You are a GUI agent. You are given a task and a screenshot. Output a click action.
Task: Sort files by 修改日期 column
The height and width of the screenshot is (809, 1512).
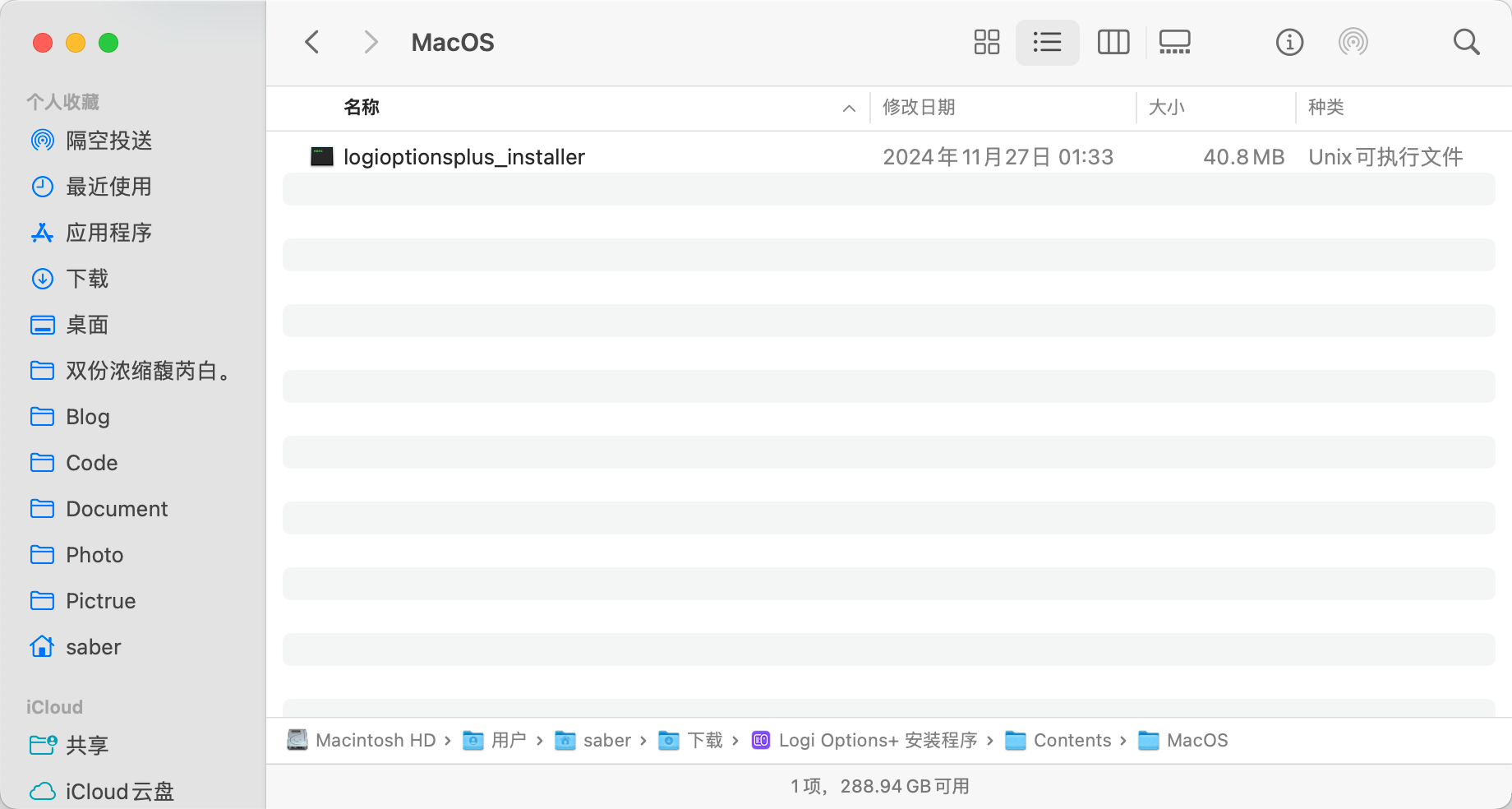[x=919, y=108]
